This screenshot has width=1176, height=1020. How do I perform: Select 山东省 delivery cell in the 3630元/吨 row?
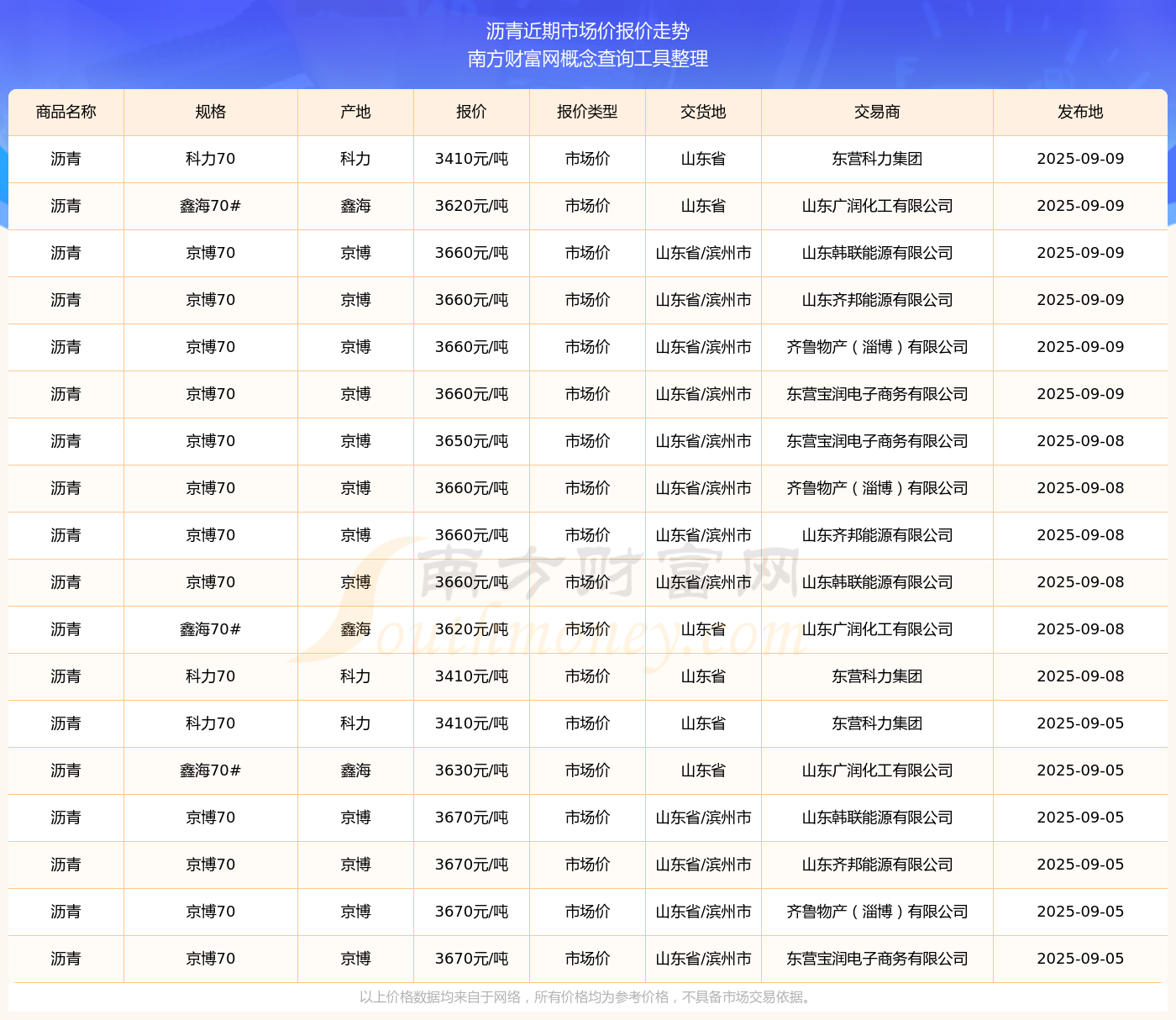(703, 770)
